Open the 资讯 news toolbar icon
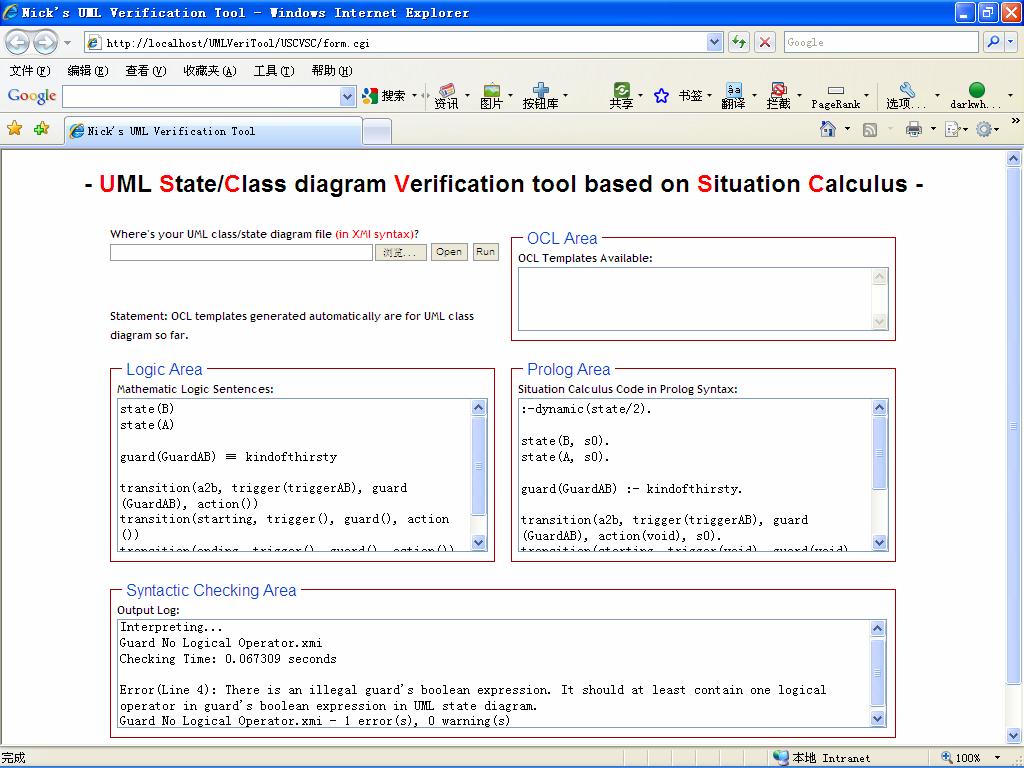This screenshot has width=1024, height=768. coord(447,96)
